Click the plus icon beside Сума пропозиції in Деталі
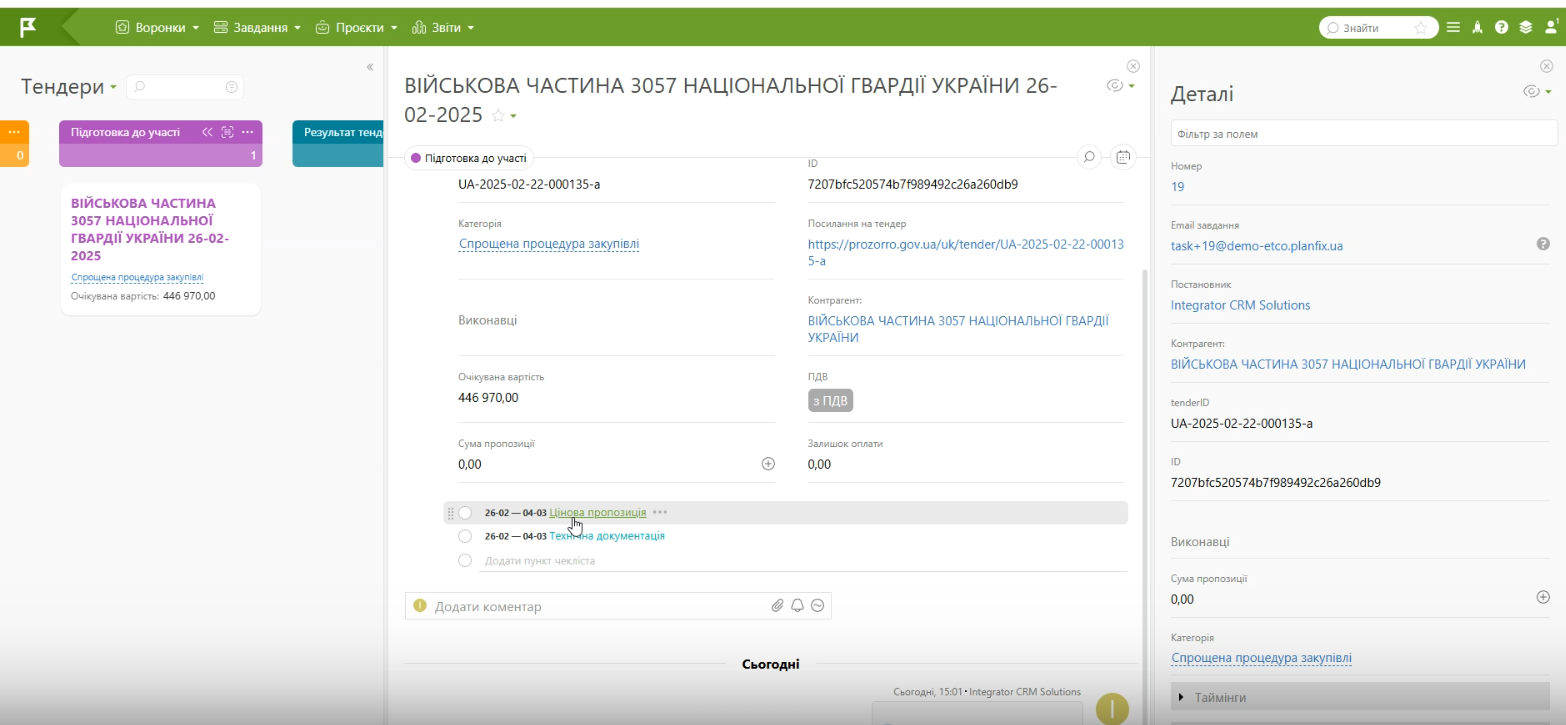 [x=1543, y=597]
